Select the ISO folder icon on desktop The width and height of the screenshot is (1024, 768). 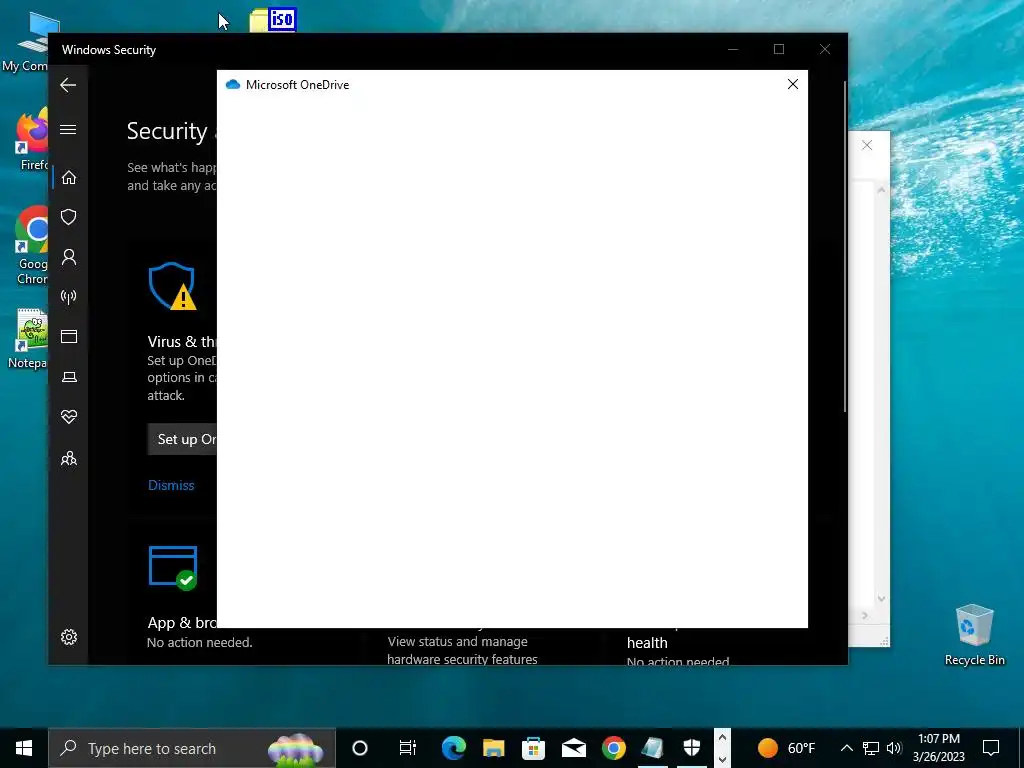273,20
